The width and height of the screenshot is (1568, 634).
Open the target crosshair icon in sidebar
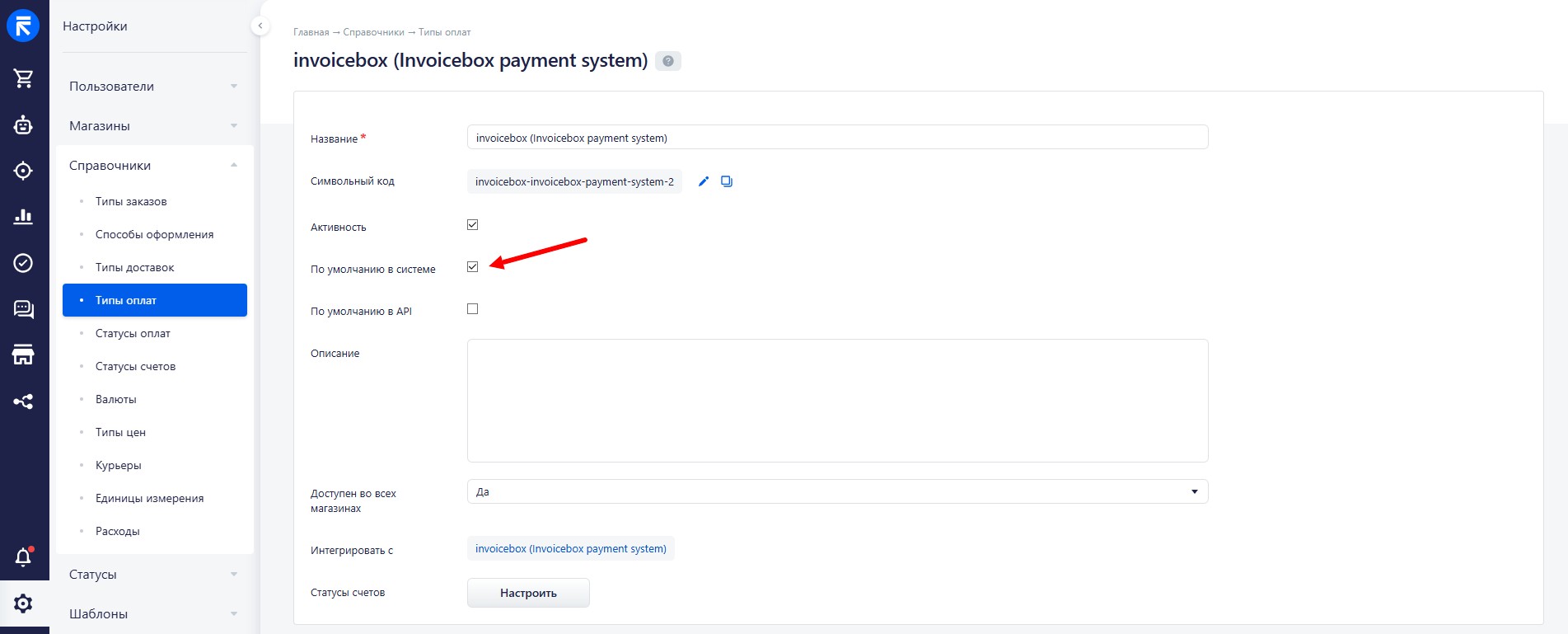click(23, 171)
